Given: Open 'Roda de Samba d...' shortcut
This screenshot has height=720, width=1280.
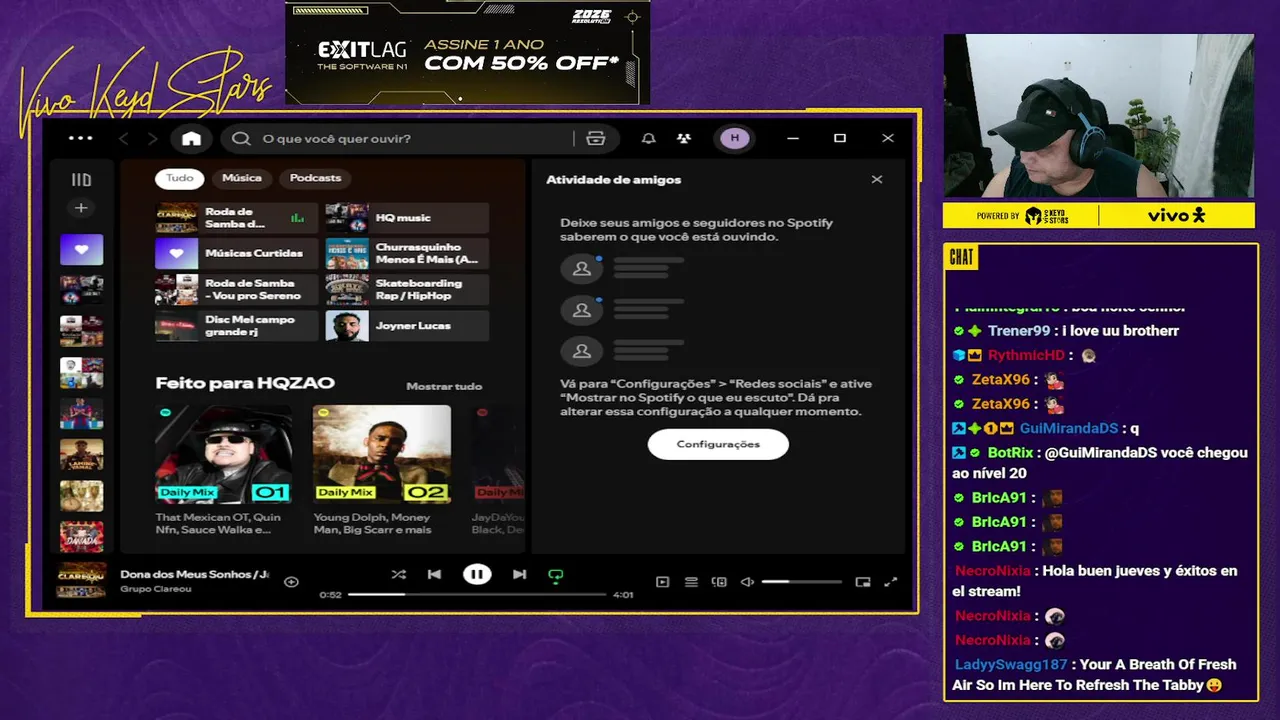Looking at the screenshot, I should tap(236, 218).
